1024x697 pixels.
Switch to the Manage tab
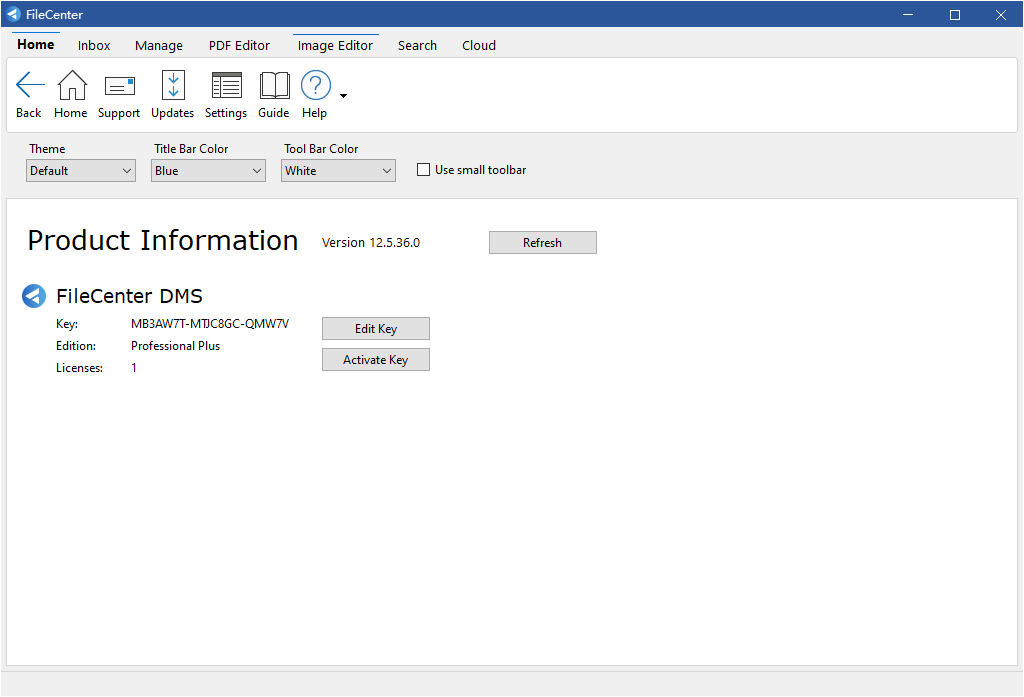click(x=159, y=46)
